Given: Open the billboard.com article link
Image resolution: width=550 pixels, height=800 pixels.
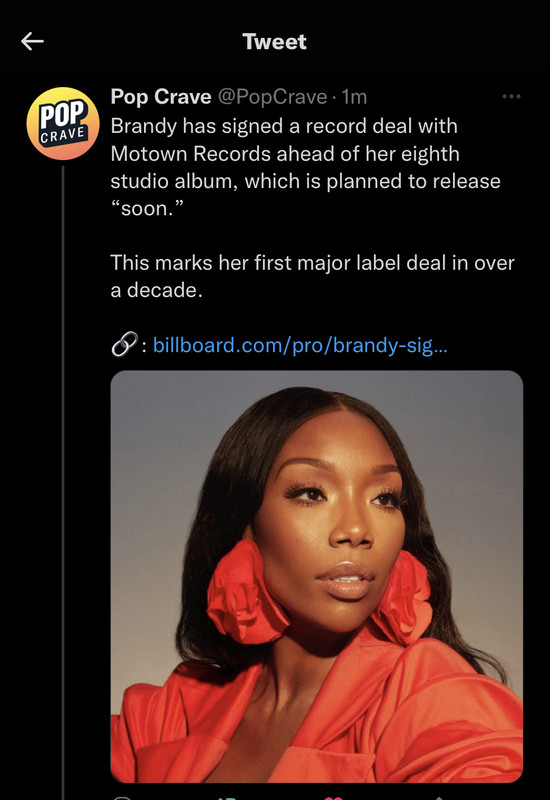Looking at the screenshot, I should point(300,345).
